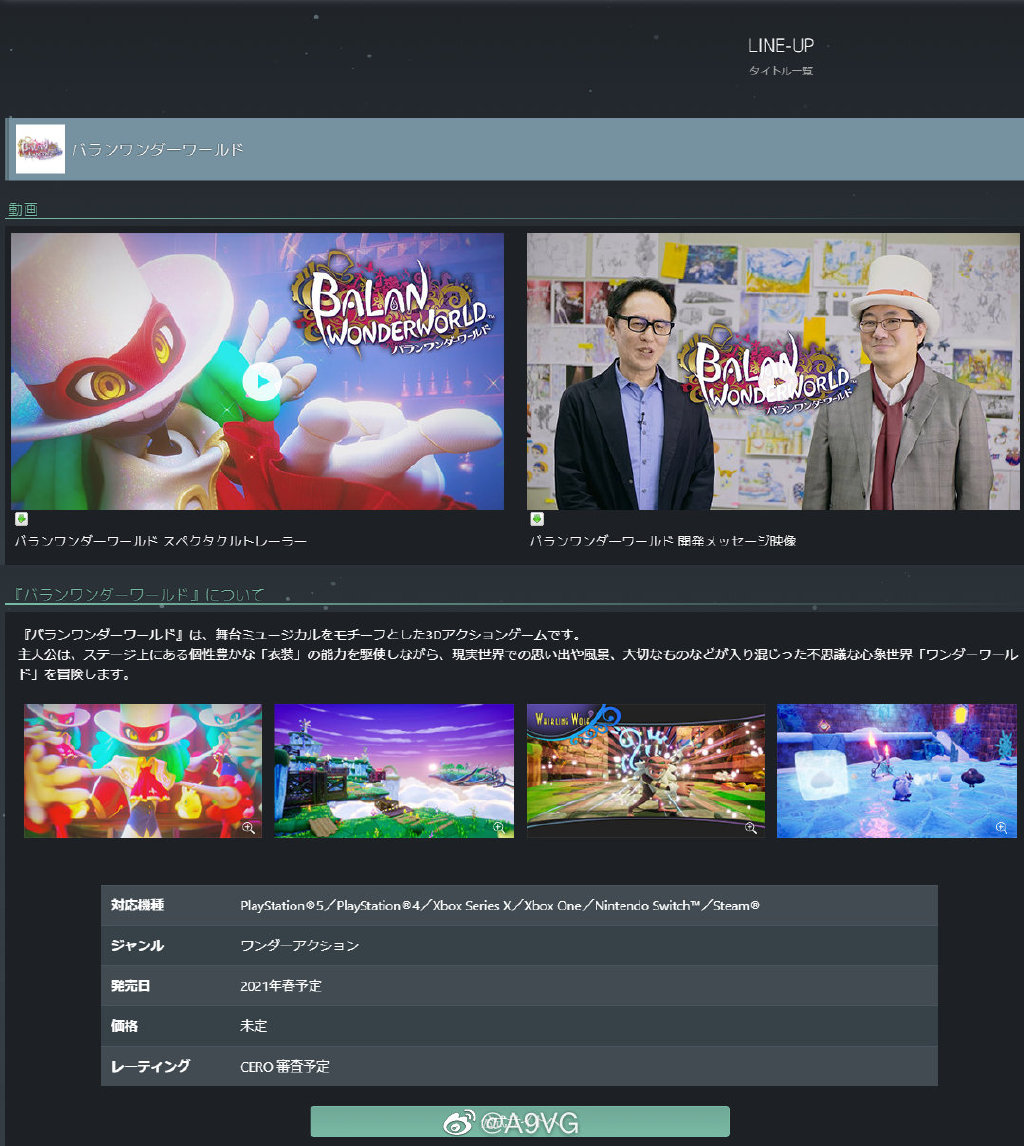This screenshot has height=1146, width=1024.
Task: Click green download icon under Spectacle Trailer
Action: coord(22,519)
